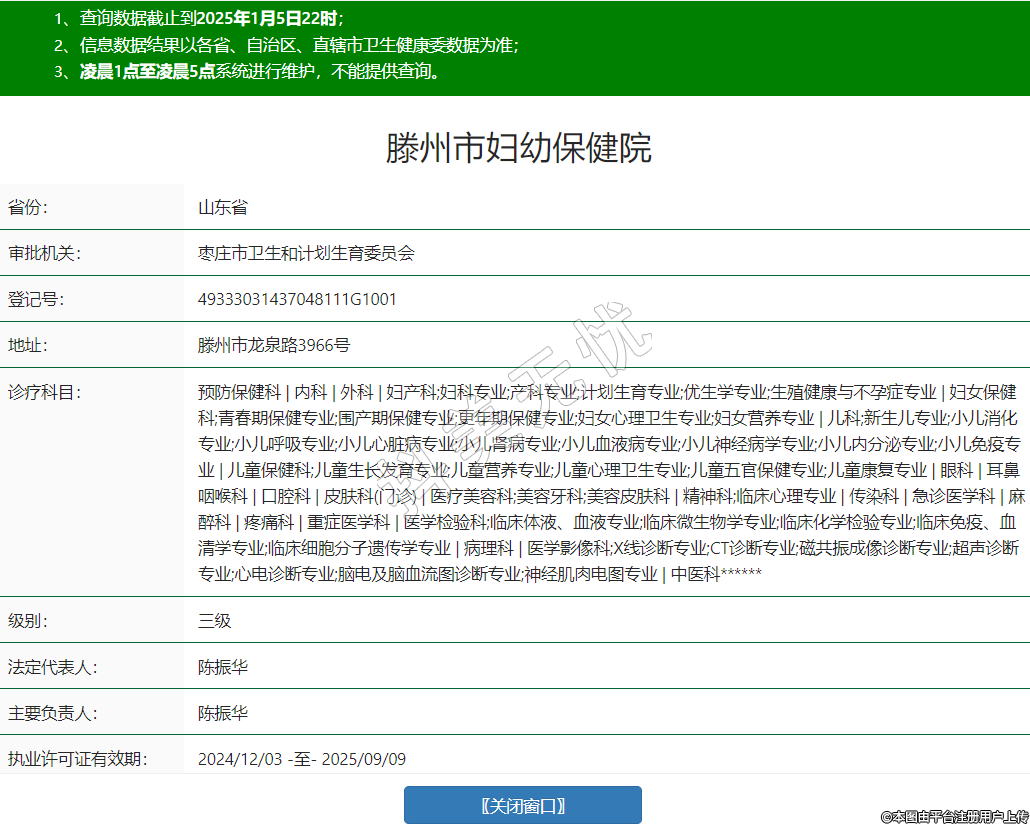Select the address 滕州市龙泉路3966号

point(274,346)
